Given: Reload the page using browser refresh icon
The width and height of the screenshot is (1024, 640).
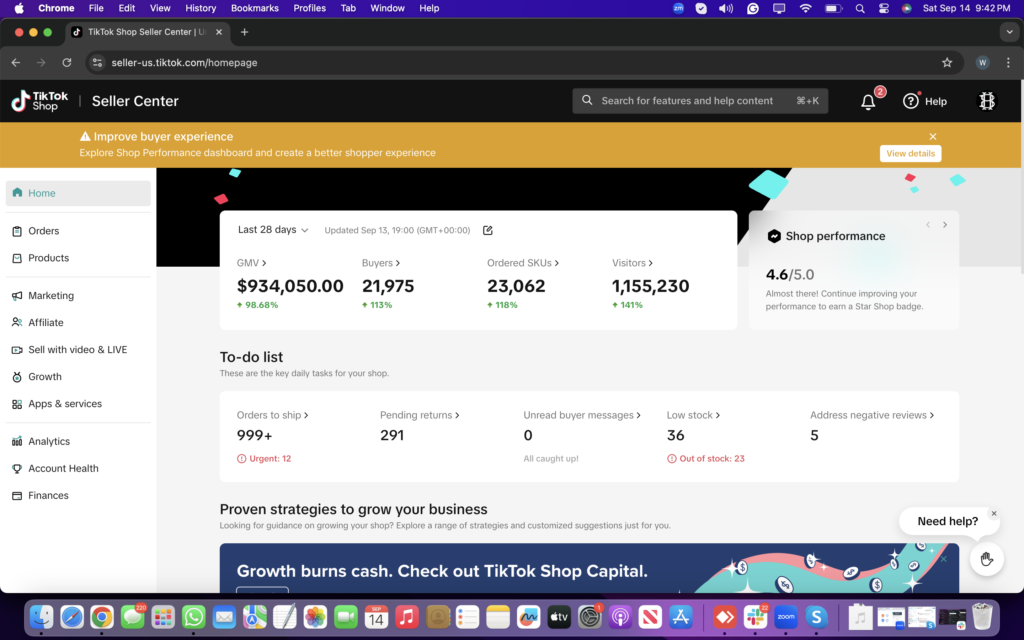Looking at the screenshot, I should (67, 62).
